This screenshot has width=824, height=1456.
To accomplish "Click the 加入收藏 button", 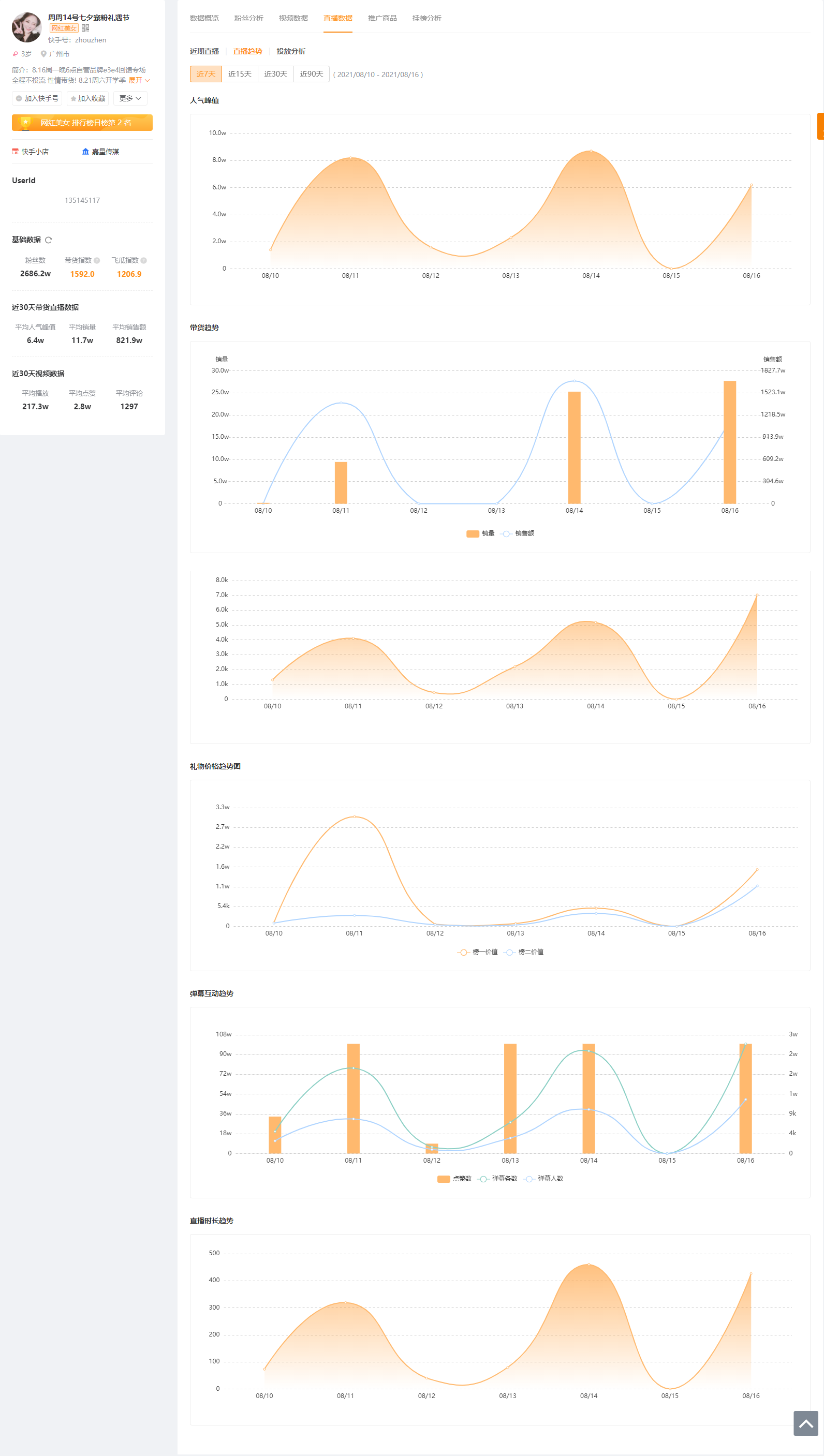I will click(x=87, y=98).
